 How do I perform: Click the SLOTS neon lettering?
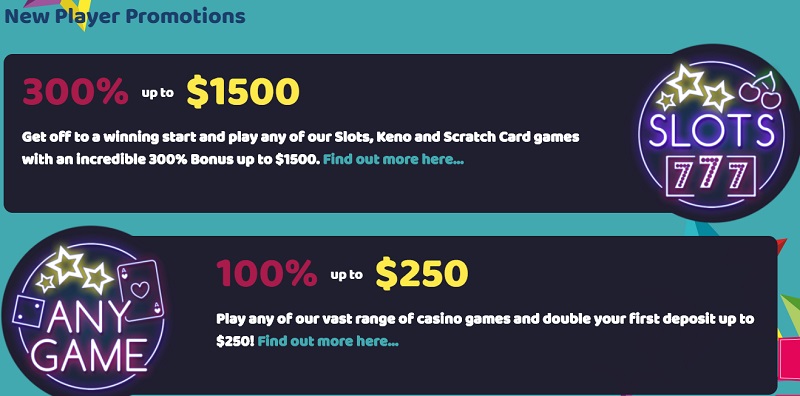[x=712, y=130]
